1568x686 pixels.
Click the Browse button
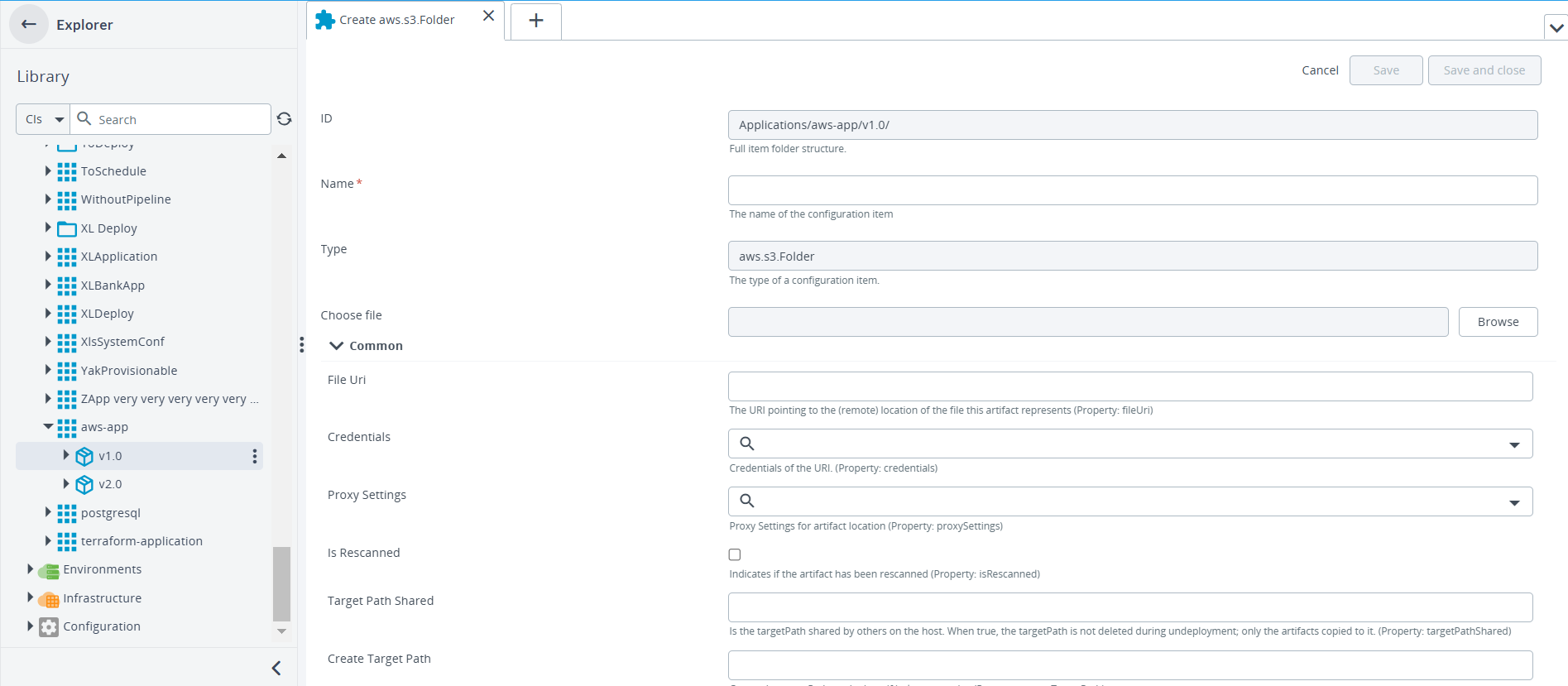click(1498, 322)
